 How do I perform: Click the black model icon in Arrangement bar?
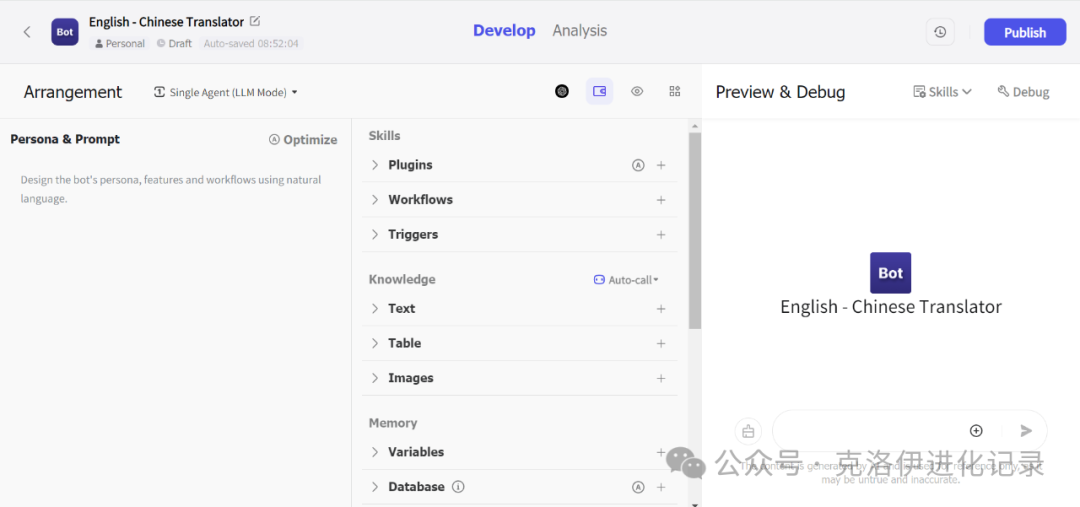(x=562, y=91)
